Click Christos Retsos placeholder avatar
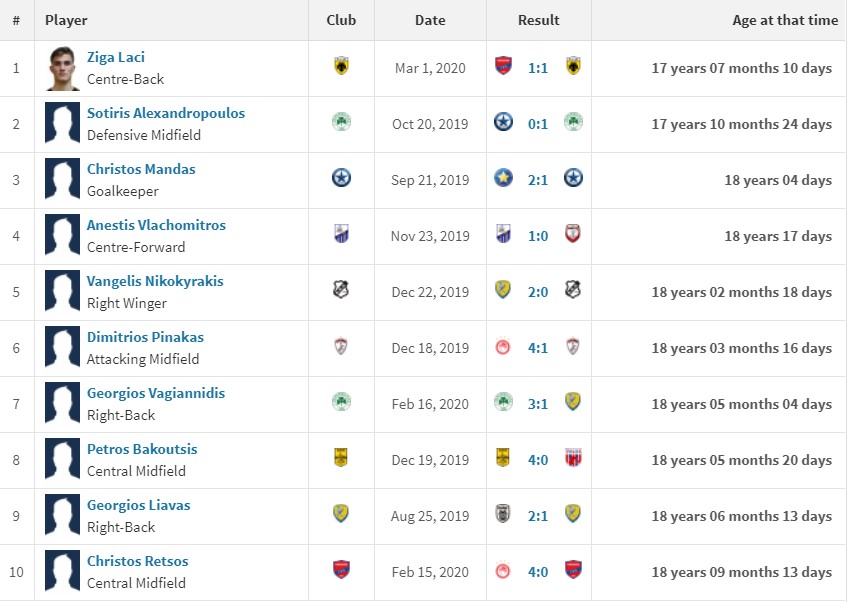 pos(62,572)
